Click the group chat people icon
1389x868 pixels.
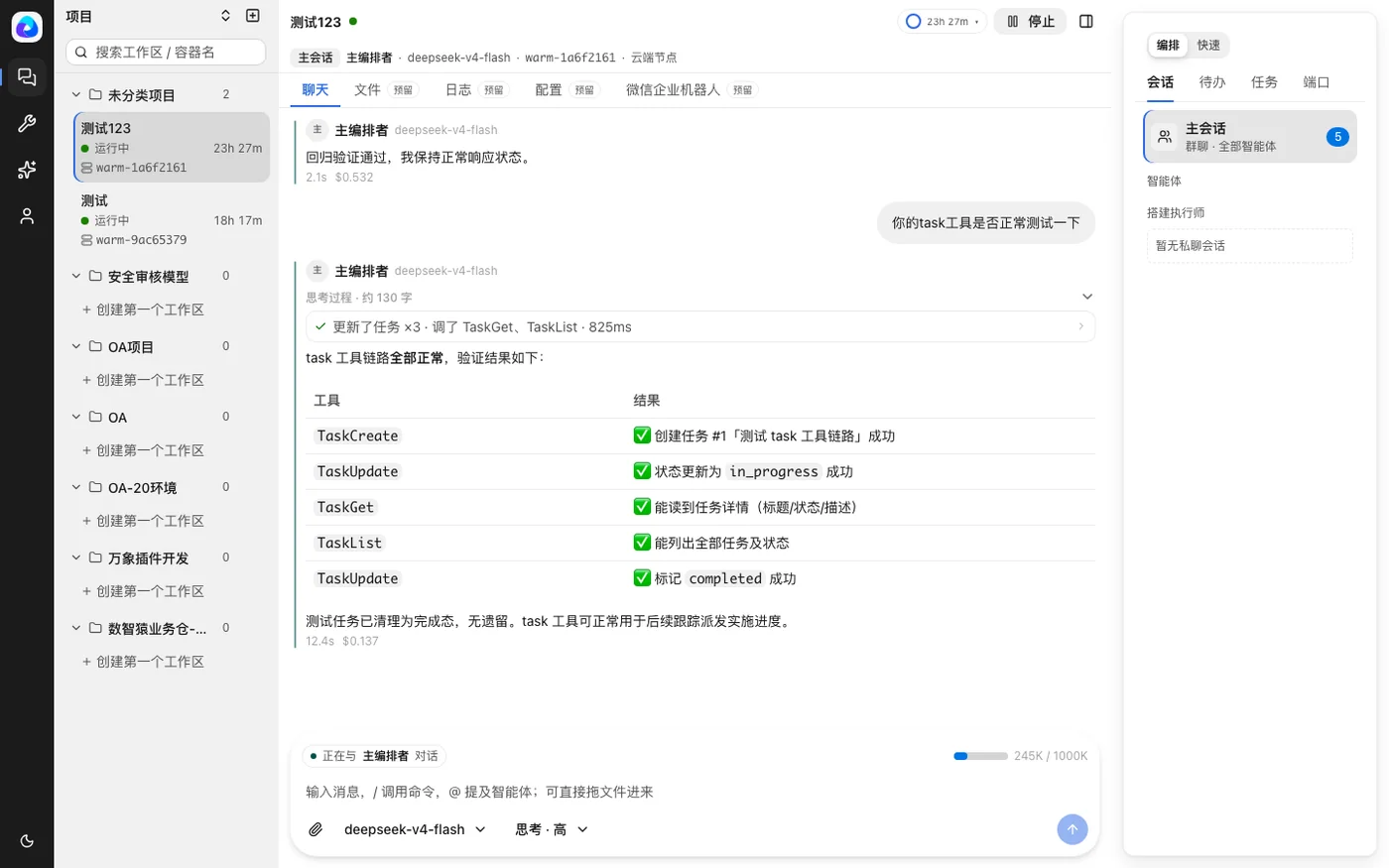pos(1166,137)
